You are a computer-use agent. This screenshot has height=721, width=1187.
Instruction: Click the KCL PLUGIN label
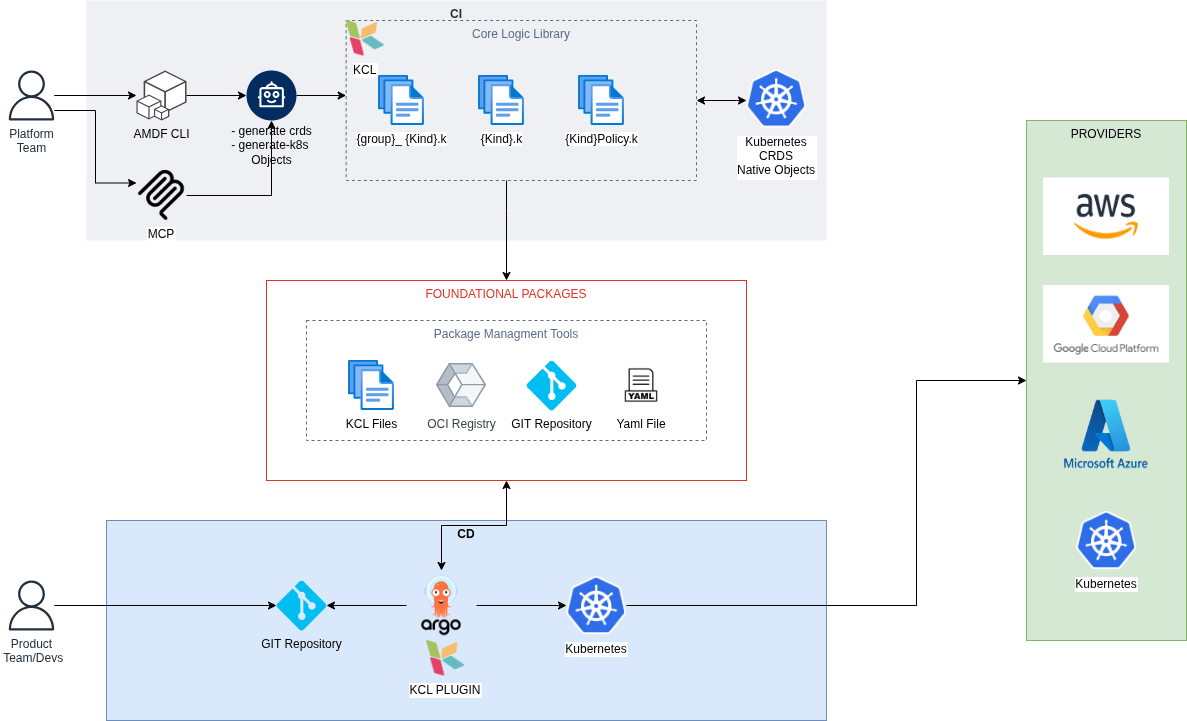pos(444,690)
